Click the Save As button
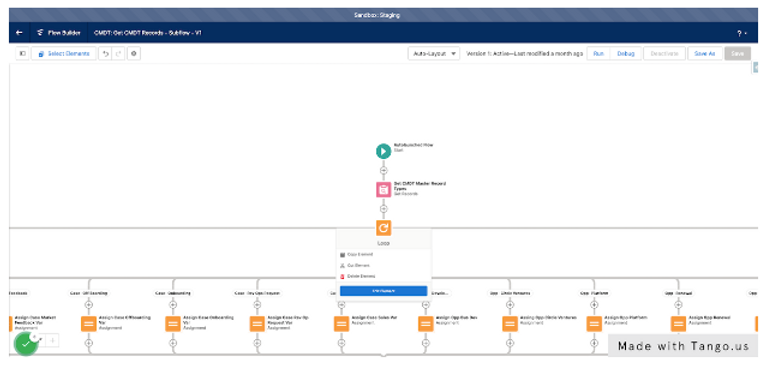772x365 pixels. coord(705,54)
